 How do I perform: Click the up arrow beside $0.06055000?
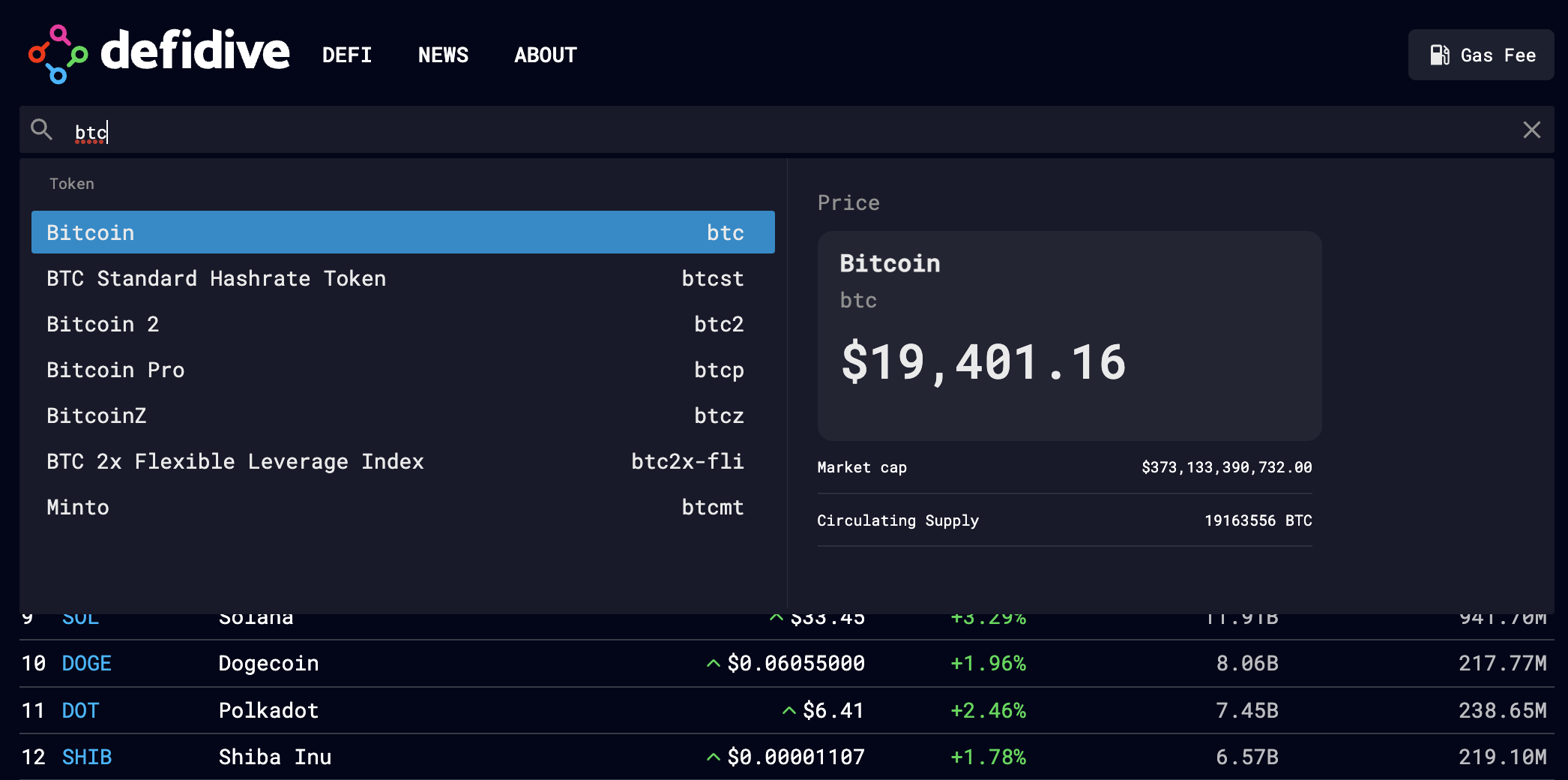click(x=714, y=663)
